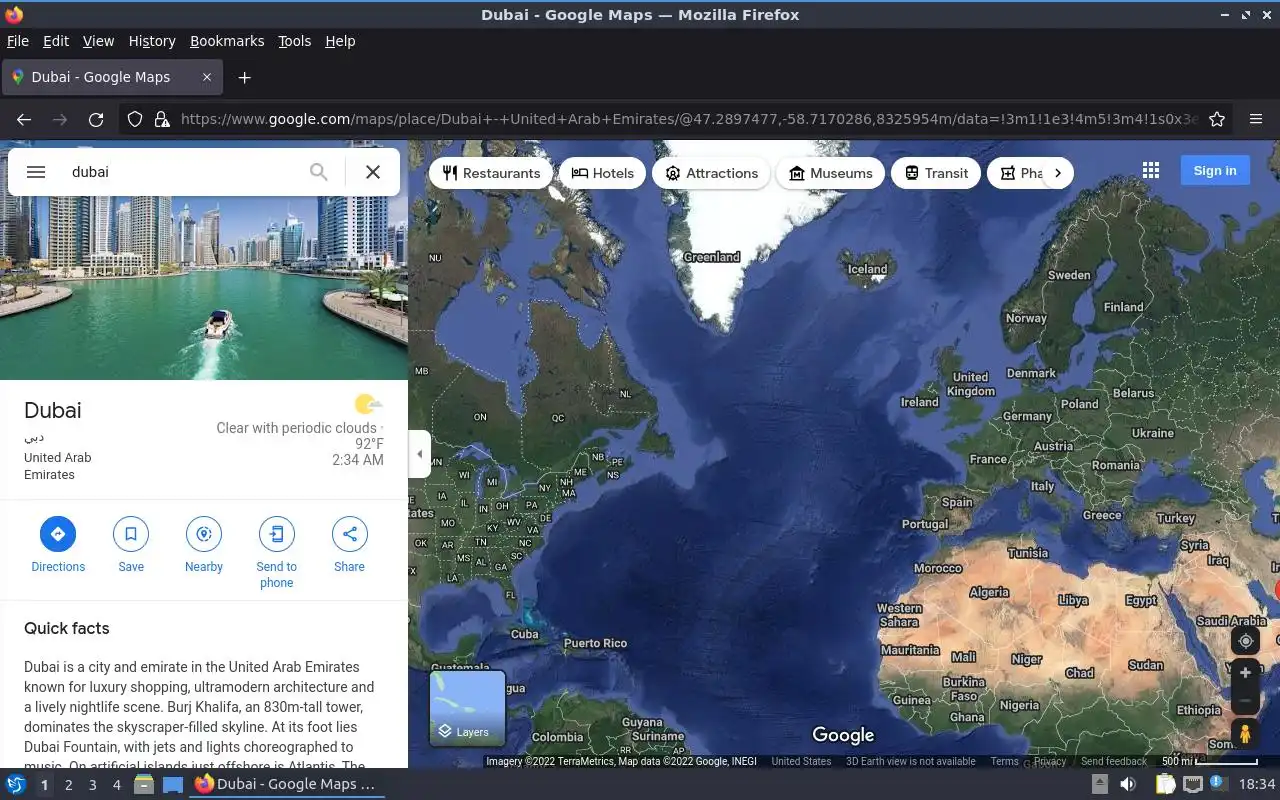Click the URL address bar
Screen dimensions: 1280x800
[x=688, y=119]
